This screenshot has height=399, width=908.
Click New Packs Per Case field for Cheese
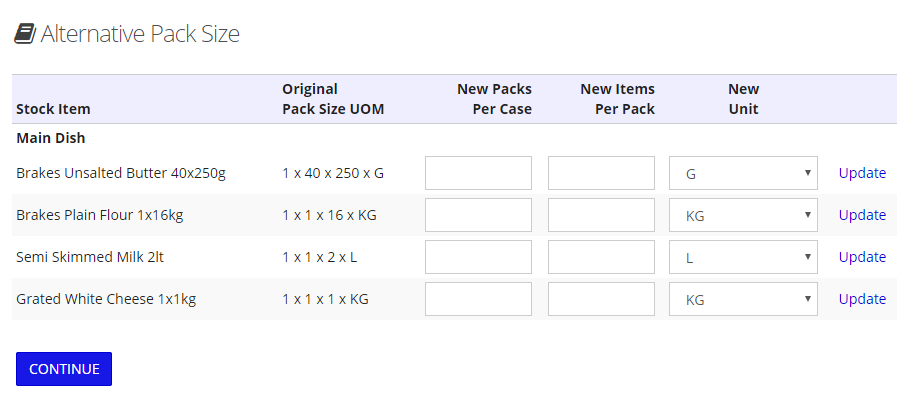(x=478, y=299)
